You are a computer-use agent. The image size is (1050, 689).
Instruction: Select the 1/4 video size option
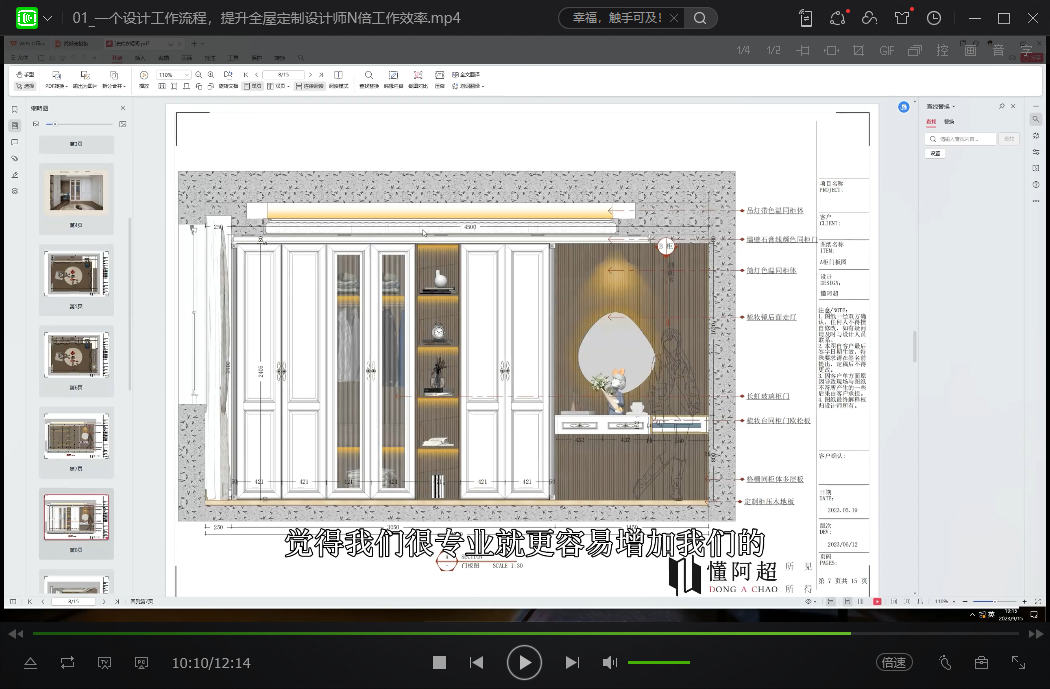(743, 50)
